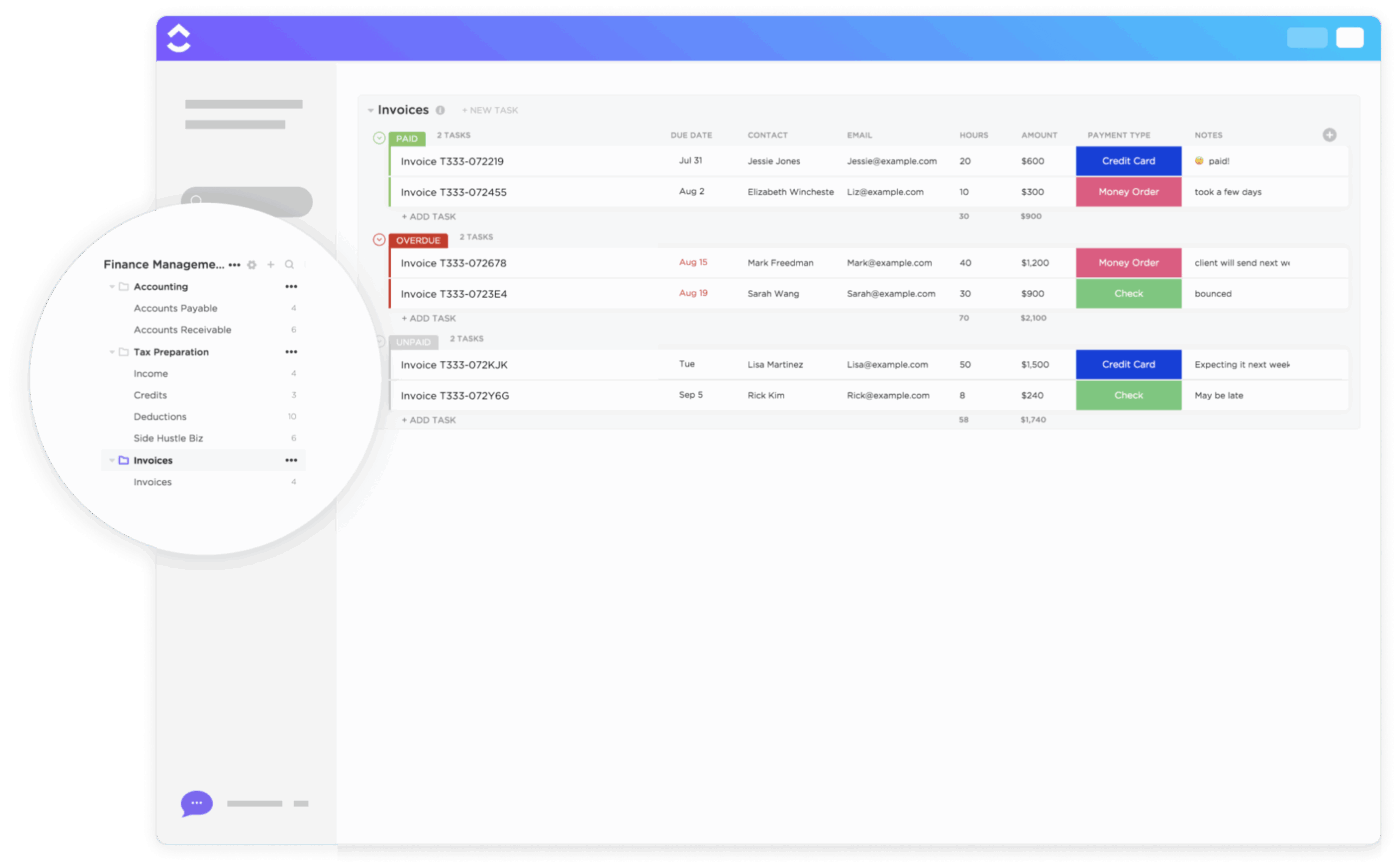Click the sidebar search magnifier icon

tap(290, 265)
